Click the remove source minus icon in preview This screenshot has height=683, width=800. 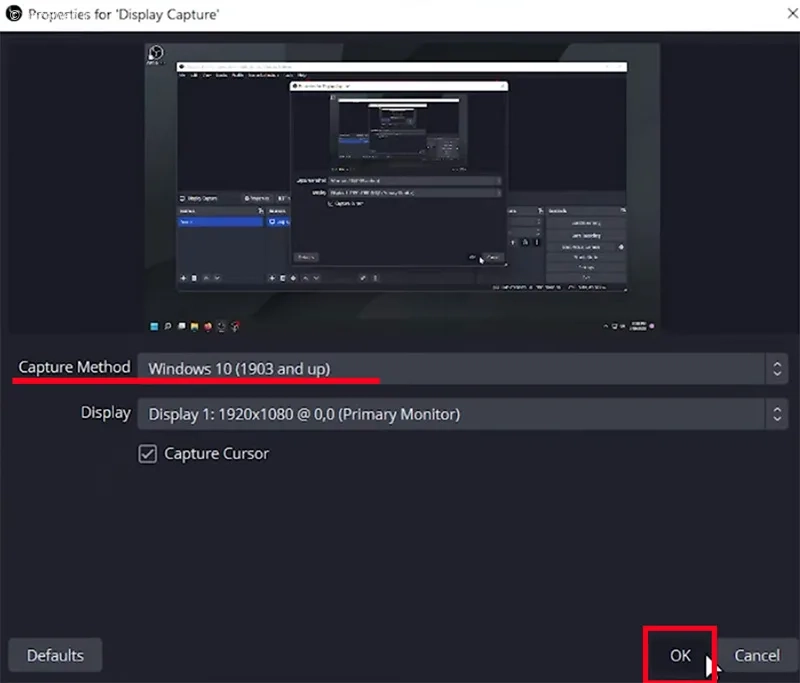pos(282,277)
